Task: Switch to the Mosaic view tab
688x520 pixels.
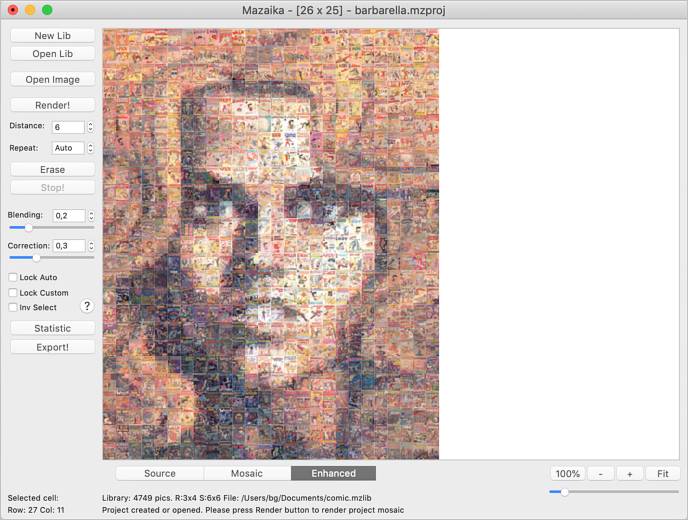Action: click(x=247, y=473)
